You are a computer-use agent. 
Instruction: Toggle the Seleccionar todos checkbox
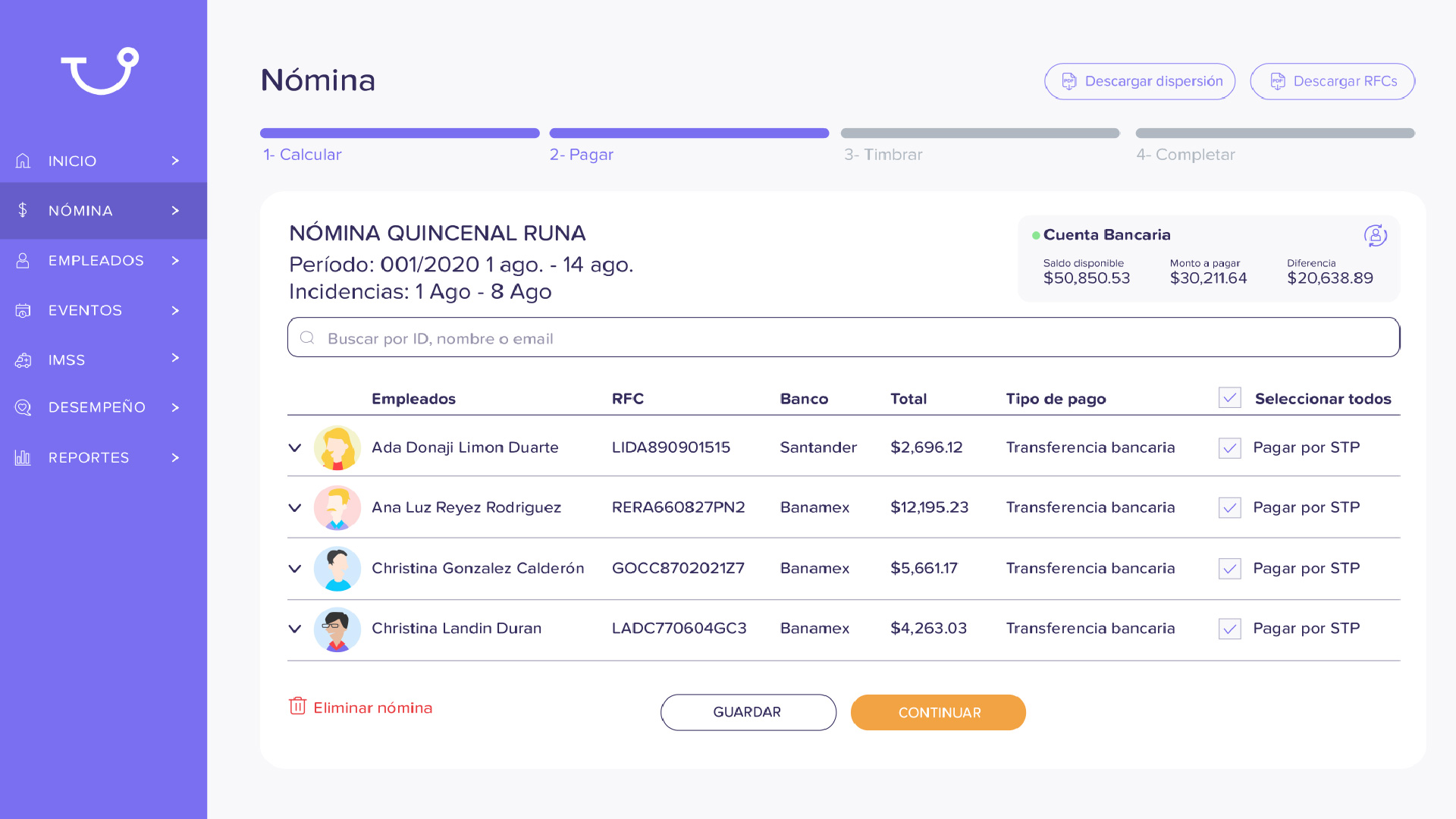pos(1229,398)
